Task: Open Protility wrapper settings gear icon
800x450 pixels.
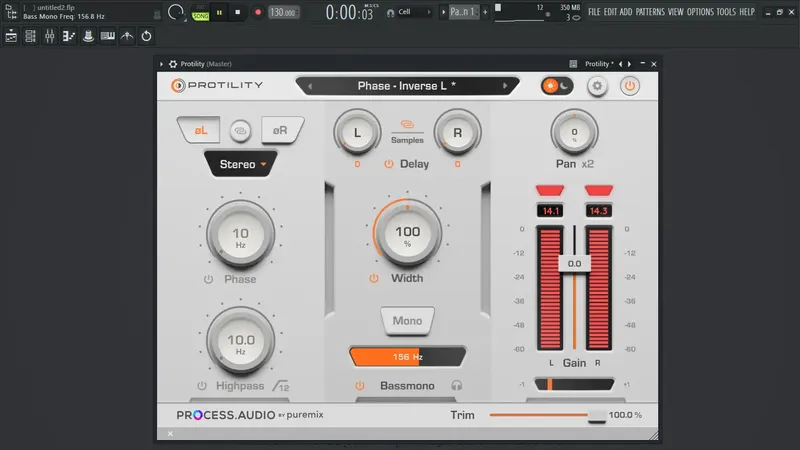Action: click(x=173, y=64)
